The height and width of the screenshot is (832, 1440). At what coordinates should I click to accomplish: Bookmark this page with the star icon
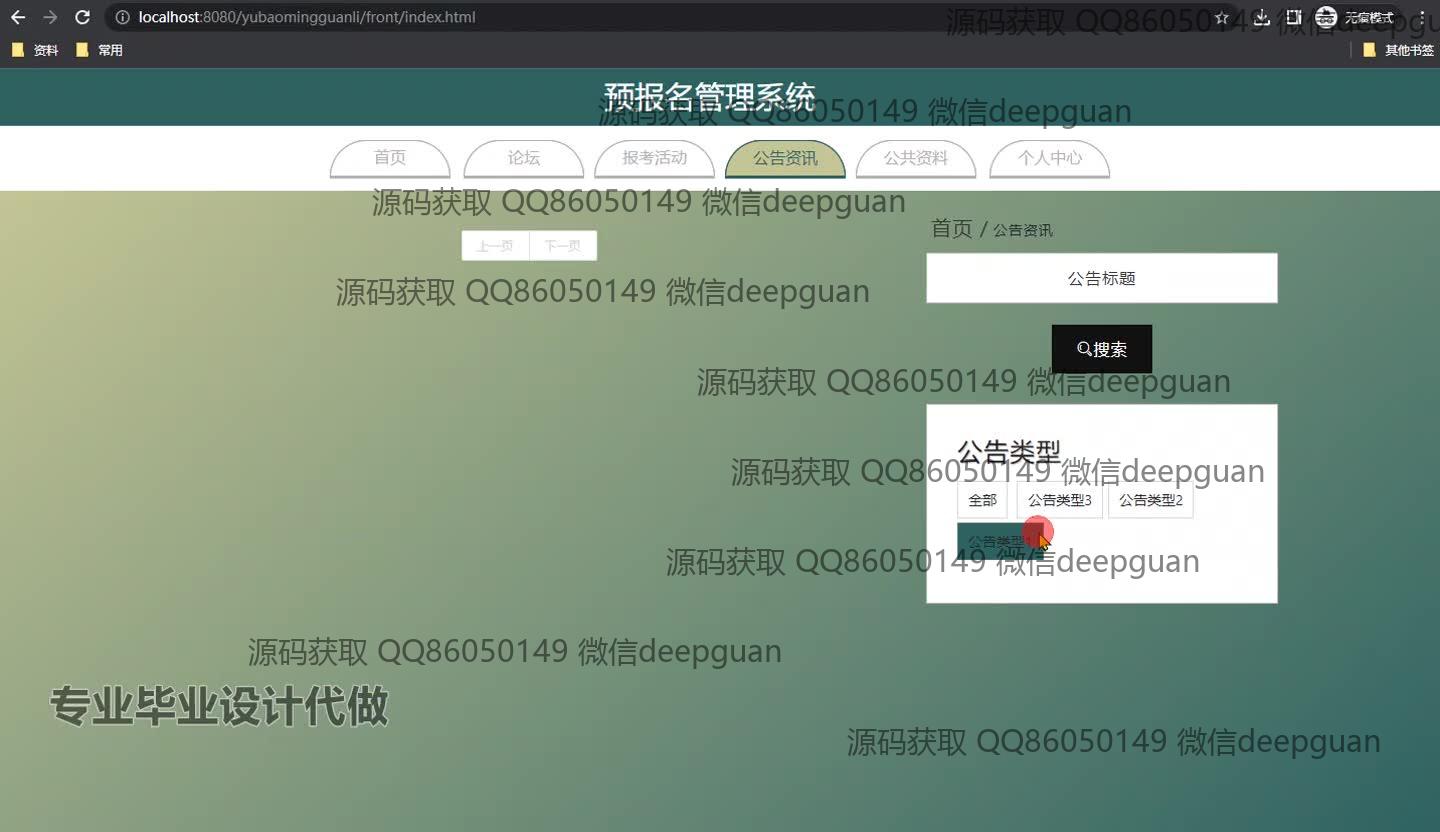[x=1222, y=17]
